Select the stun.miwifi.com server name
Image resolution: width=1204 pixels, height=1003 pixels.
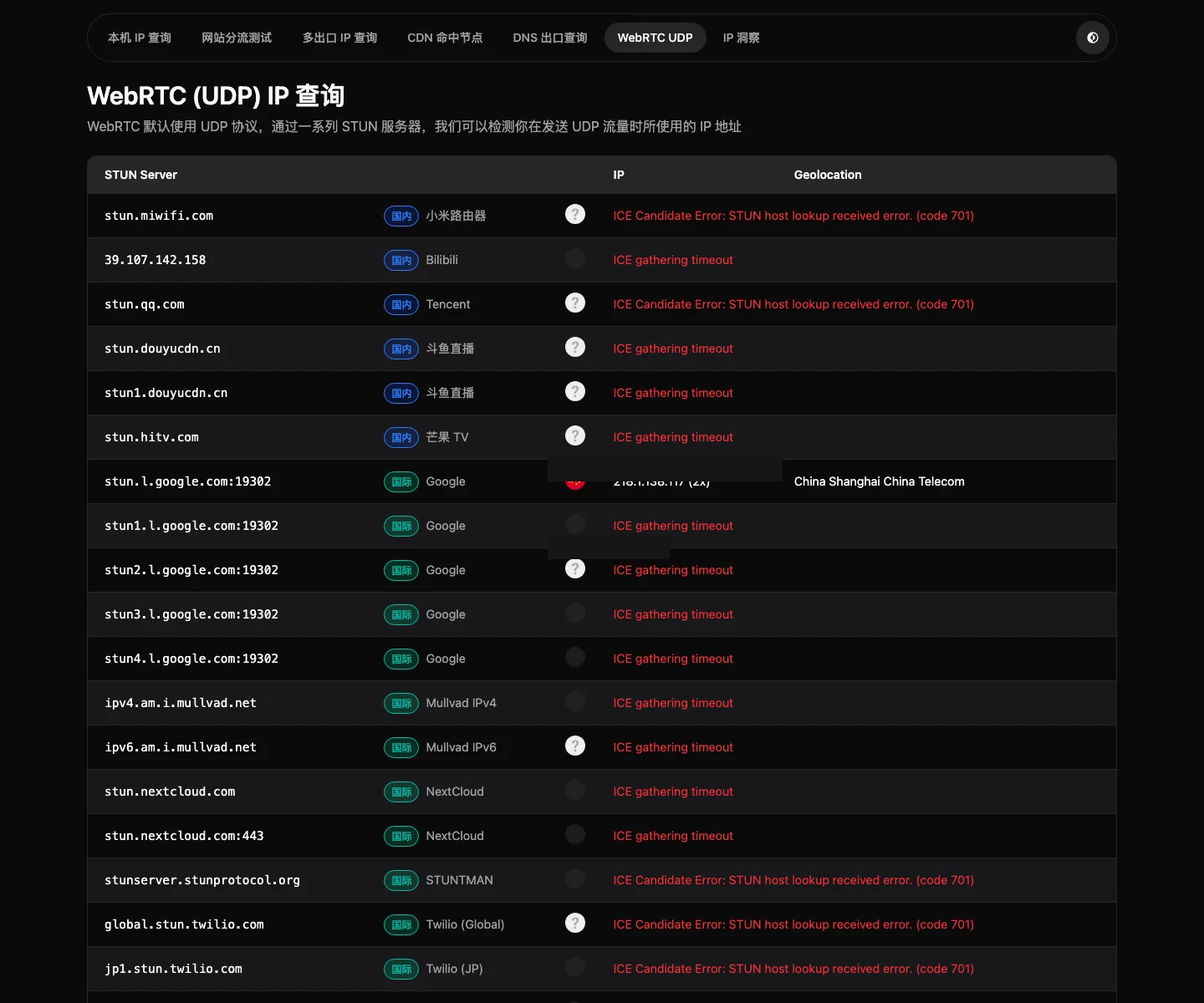tap(159, 216)
